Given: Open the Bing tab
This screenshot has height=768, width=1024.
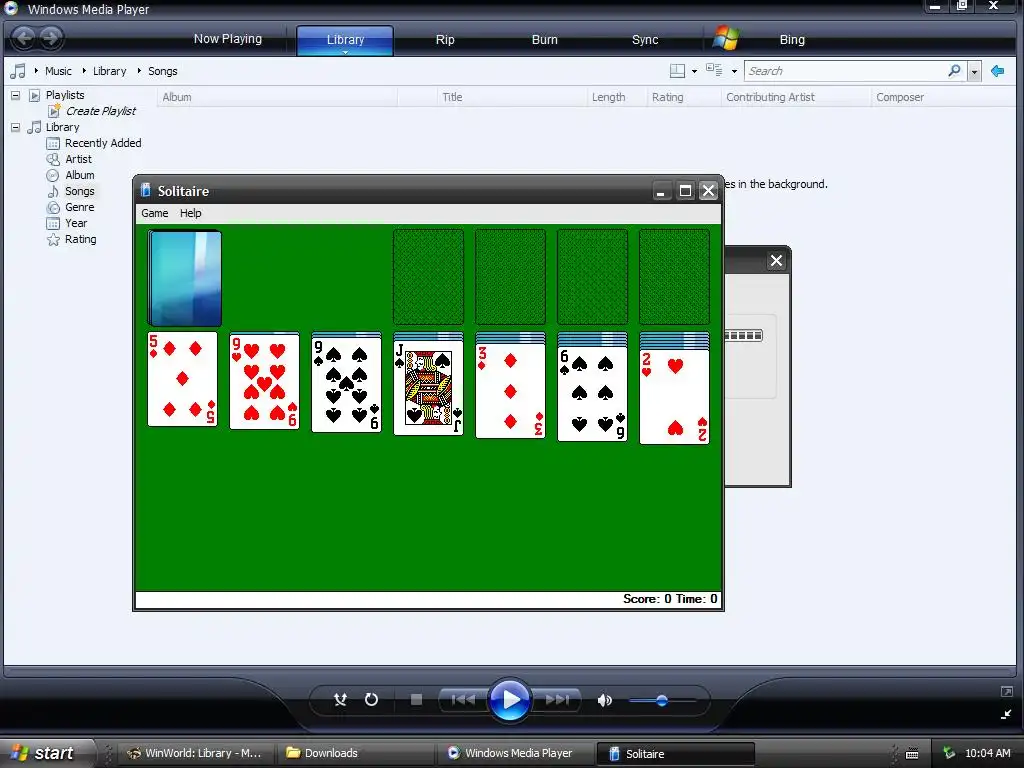Looking at the screenshot, I should 792,39.
